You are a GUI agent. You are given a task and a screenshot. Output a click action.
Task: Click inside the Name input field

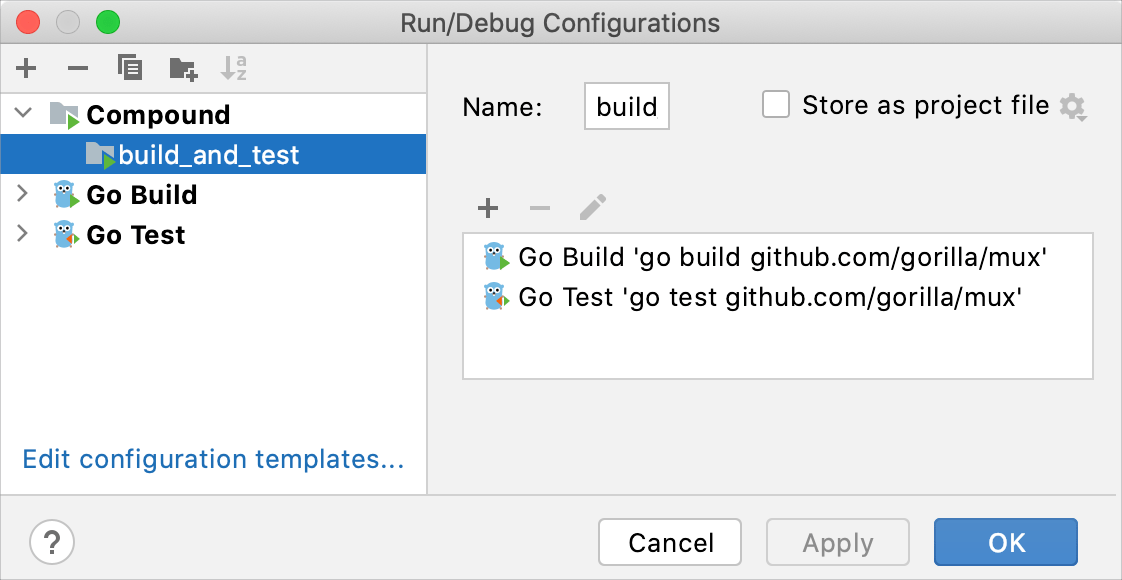[626, 106]
